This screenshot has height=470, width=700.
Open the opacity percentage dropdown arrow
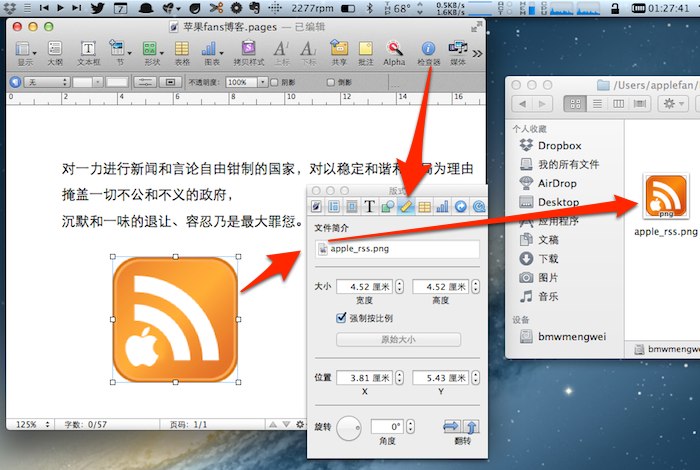tap(263, 82)
